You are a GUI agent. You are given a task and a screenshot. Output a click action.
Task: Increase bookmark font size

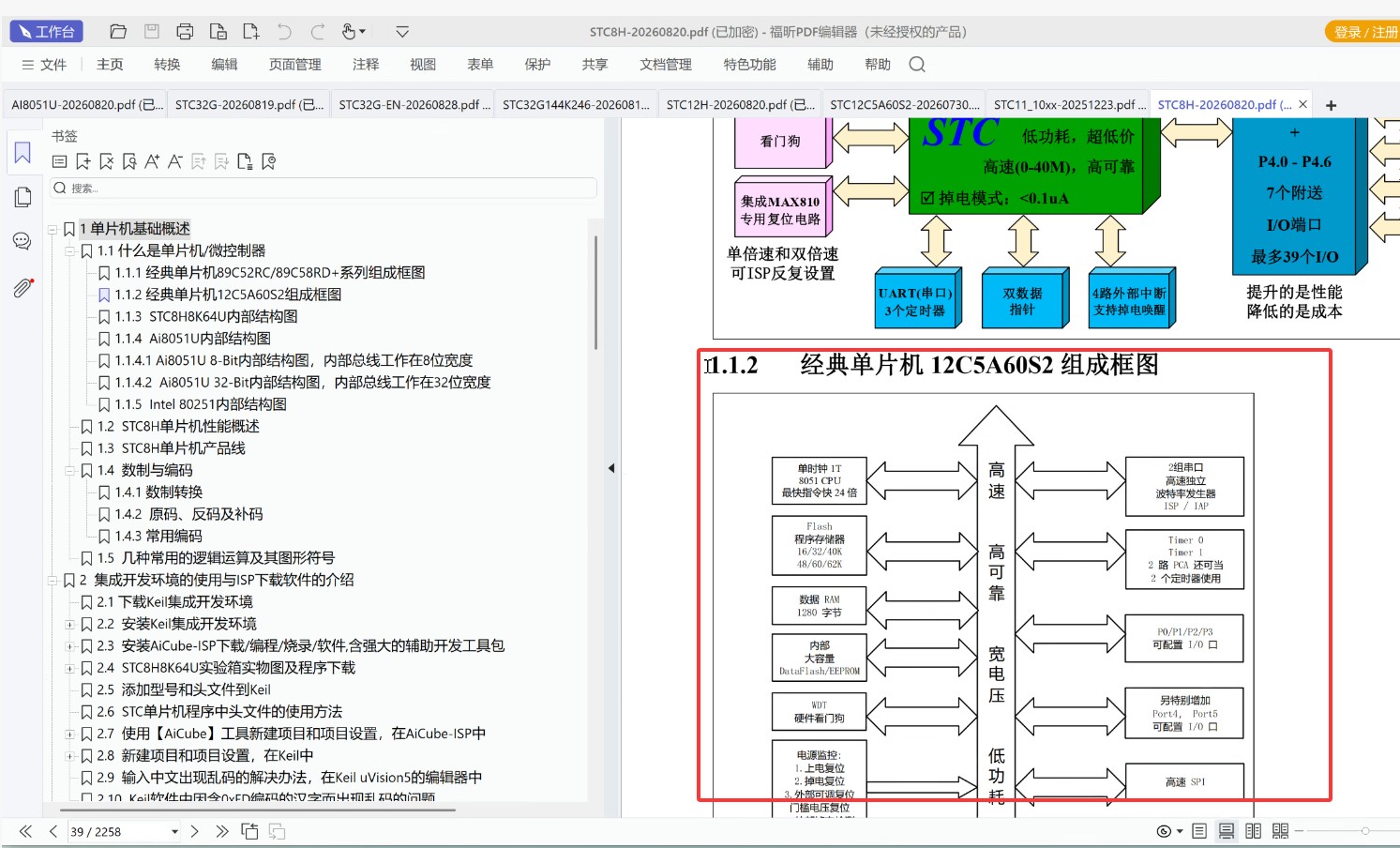coord(152,161)
